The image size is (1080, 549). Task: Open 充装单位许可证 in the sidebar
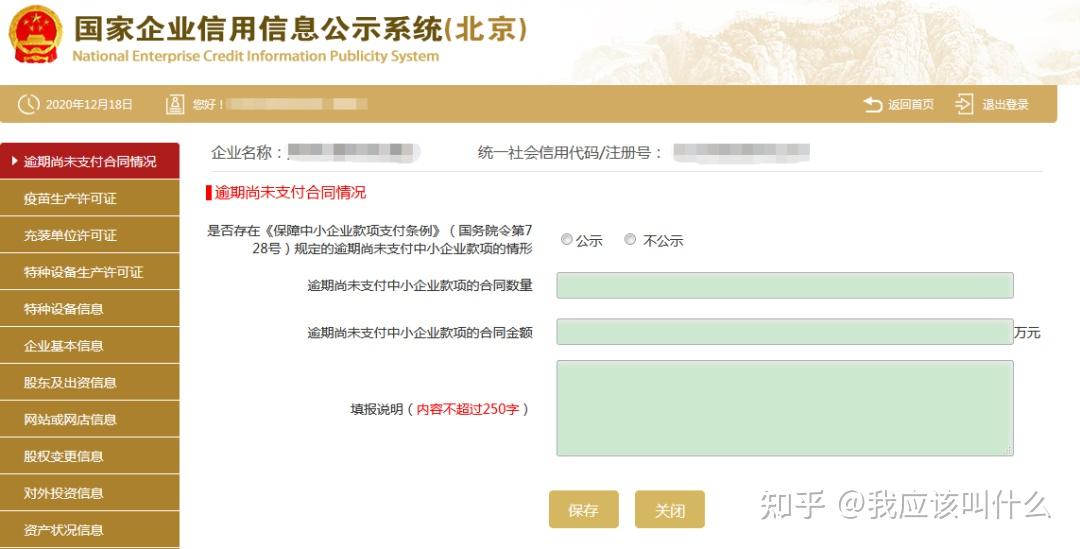(90, 236)
